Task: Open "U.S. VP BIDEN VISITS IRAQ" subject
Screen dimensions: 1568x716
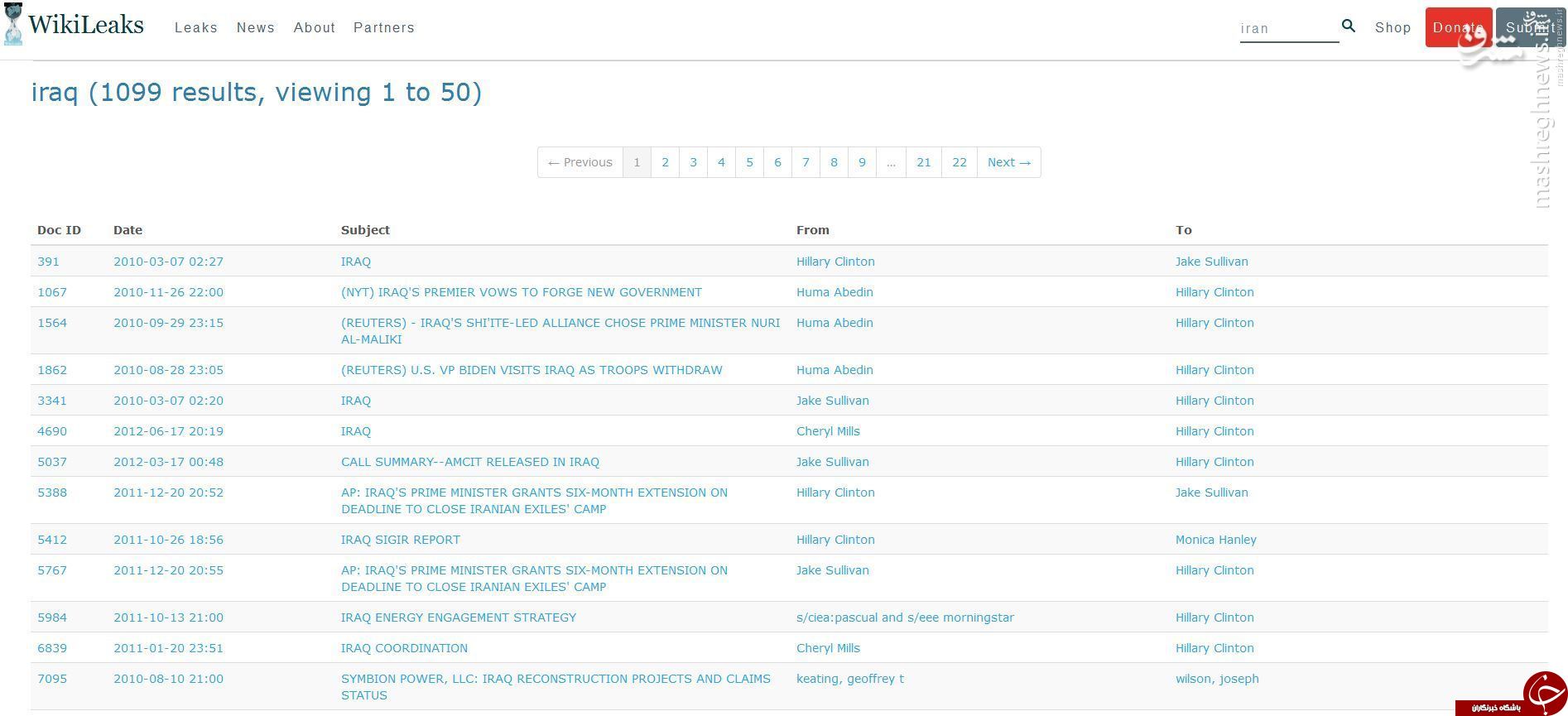Action: pyautogui.click(x=531, y=370)
